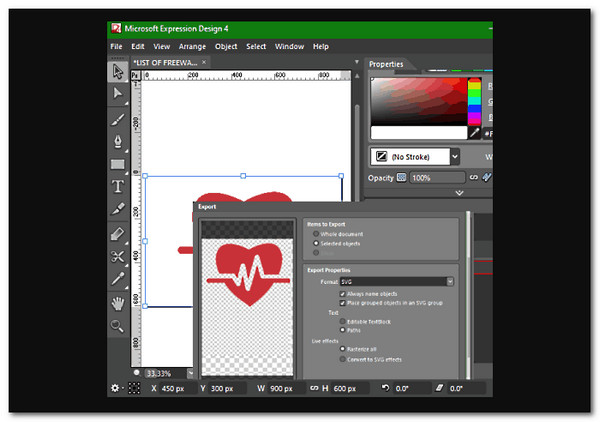Open the View menu
Screen dimensions: 600x422
click(161, 46)
